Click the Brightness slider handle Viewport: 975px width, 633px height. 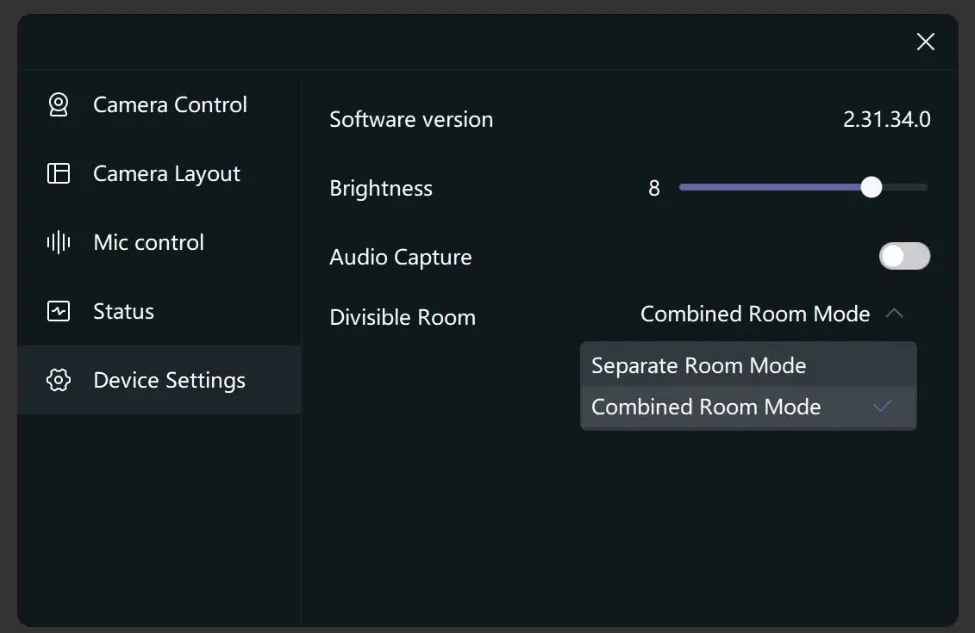click(x=871, y=187)
